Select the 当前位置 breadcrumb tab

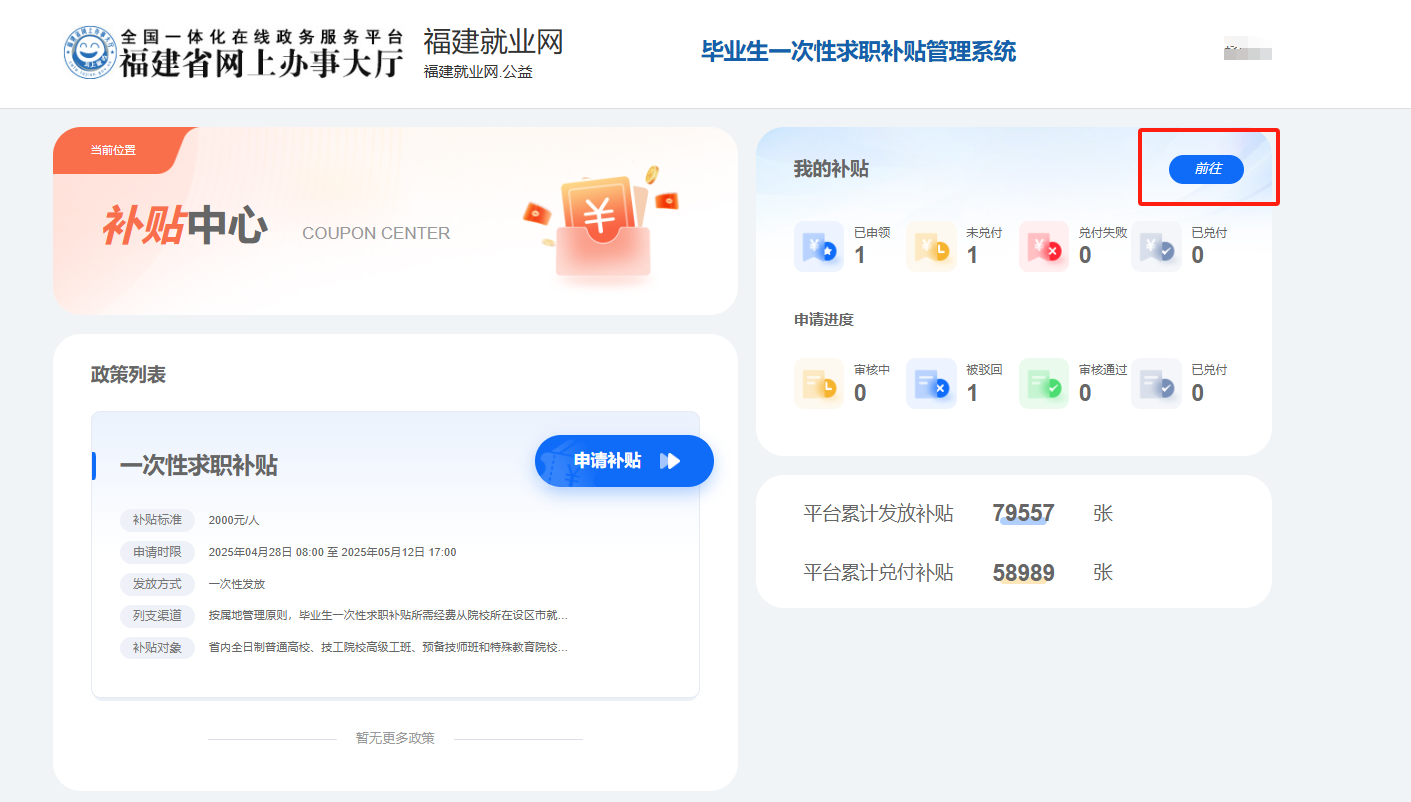pos(113,151)
